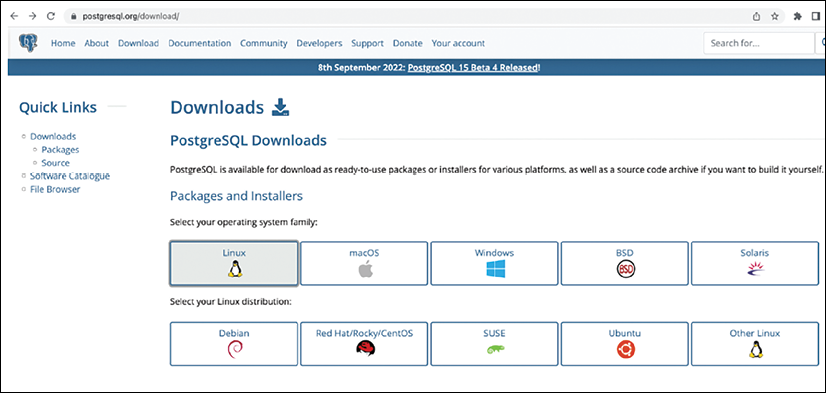Click the SUSE chameleon icon
The height and width of the screenshot is (393, 826).
[495, 349]
